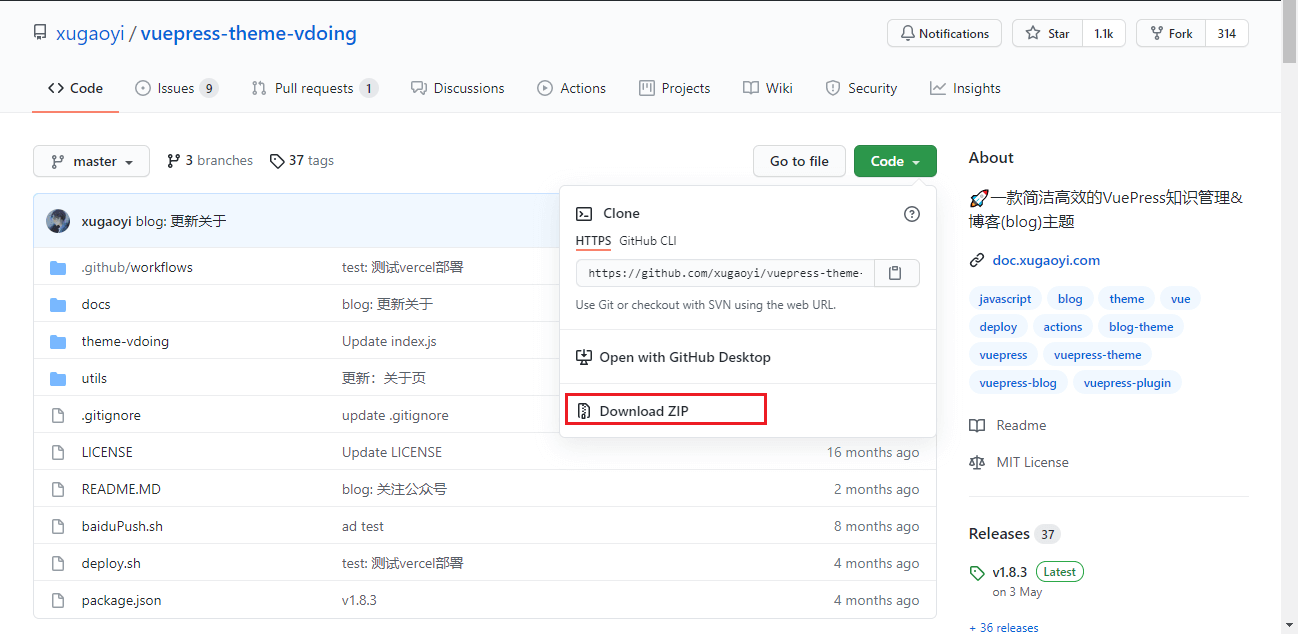1298x634 pixels.
Task: Click the 'Update LICENSE' commit message
Action: click(x=392, y=452)
